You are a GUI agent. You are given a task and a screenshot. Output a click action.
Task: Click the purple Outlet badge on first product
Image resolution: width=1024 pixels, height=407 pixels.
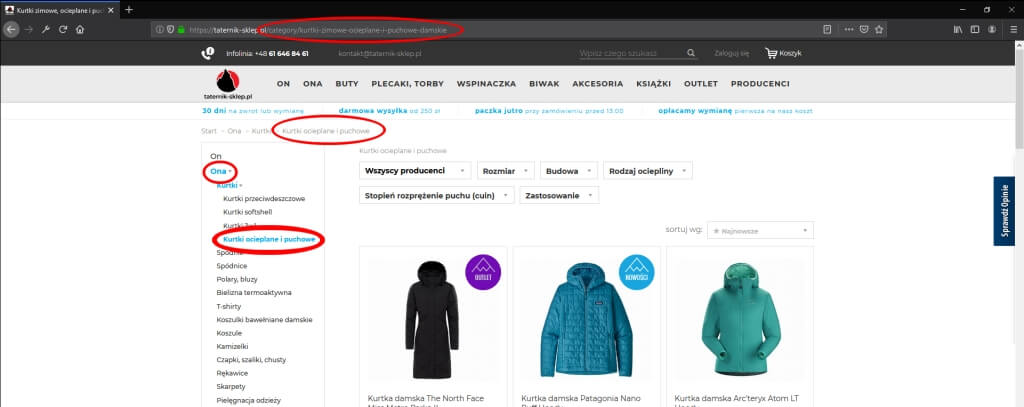click(x=483, y=272)
